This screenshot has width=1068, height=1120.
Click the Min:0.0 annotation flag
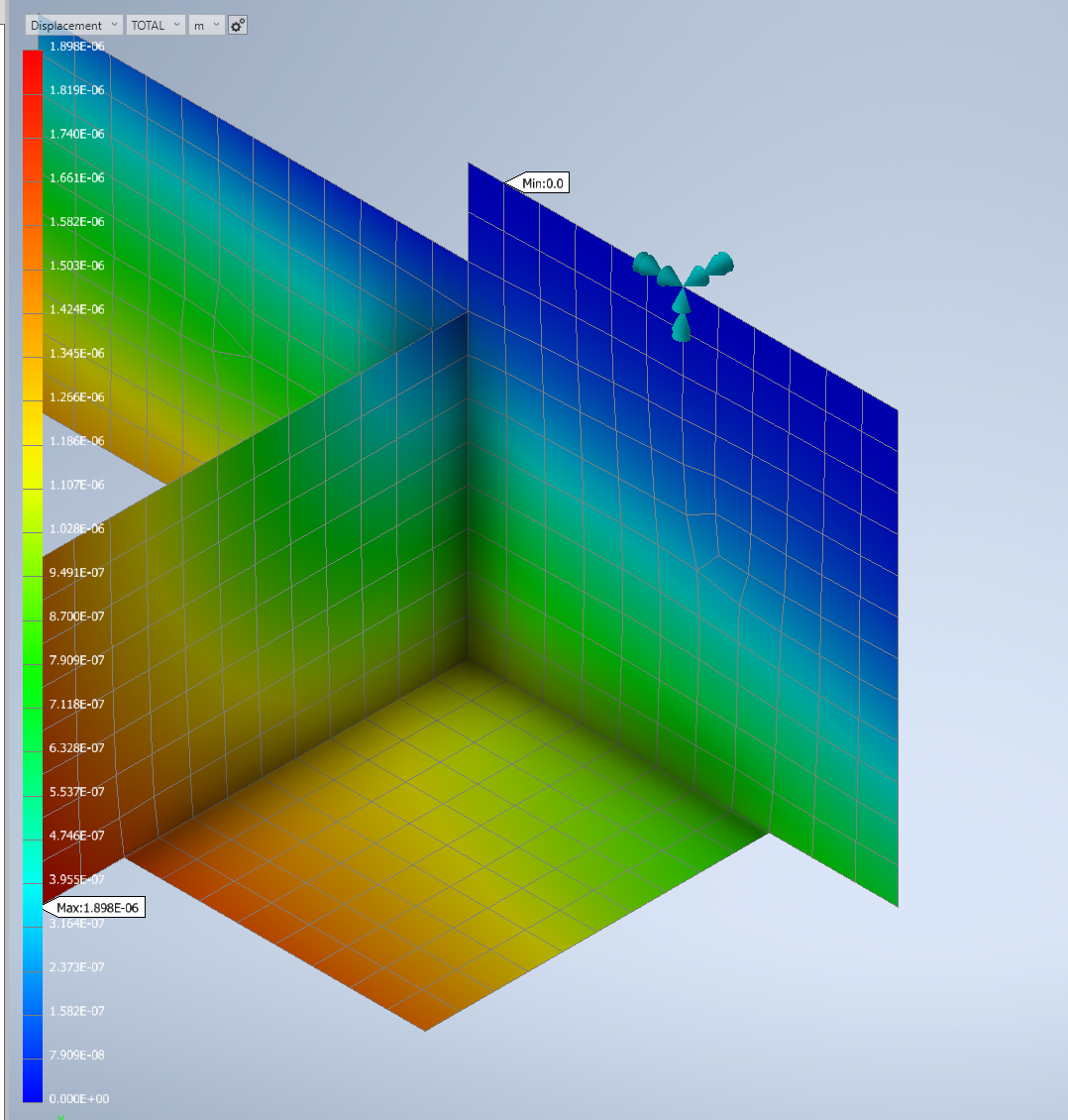coord(544,182)
